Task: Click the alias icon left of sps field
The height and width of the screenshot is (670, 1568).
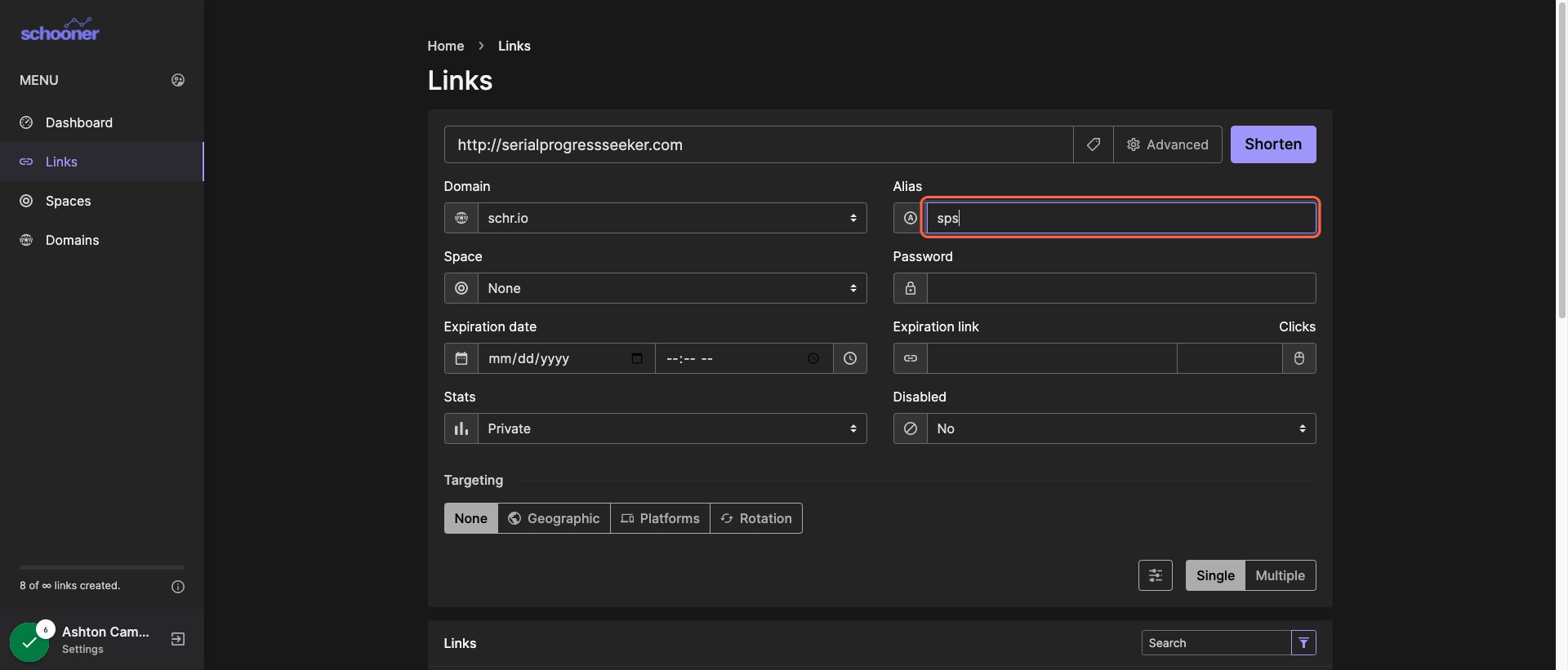Action: (911, 218)
